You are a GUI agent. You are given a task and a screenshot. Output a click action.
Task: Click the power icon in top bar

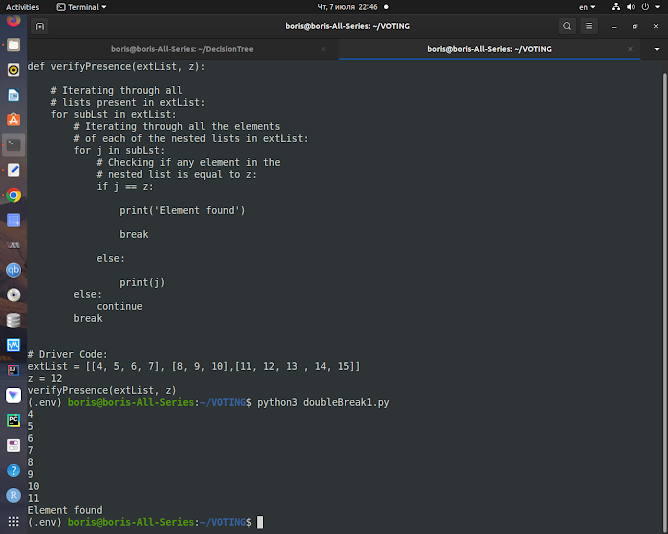click(645, 7)
